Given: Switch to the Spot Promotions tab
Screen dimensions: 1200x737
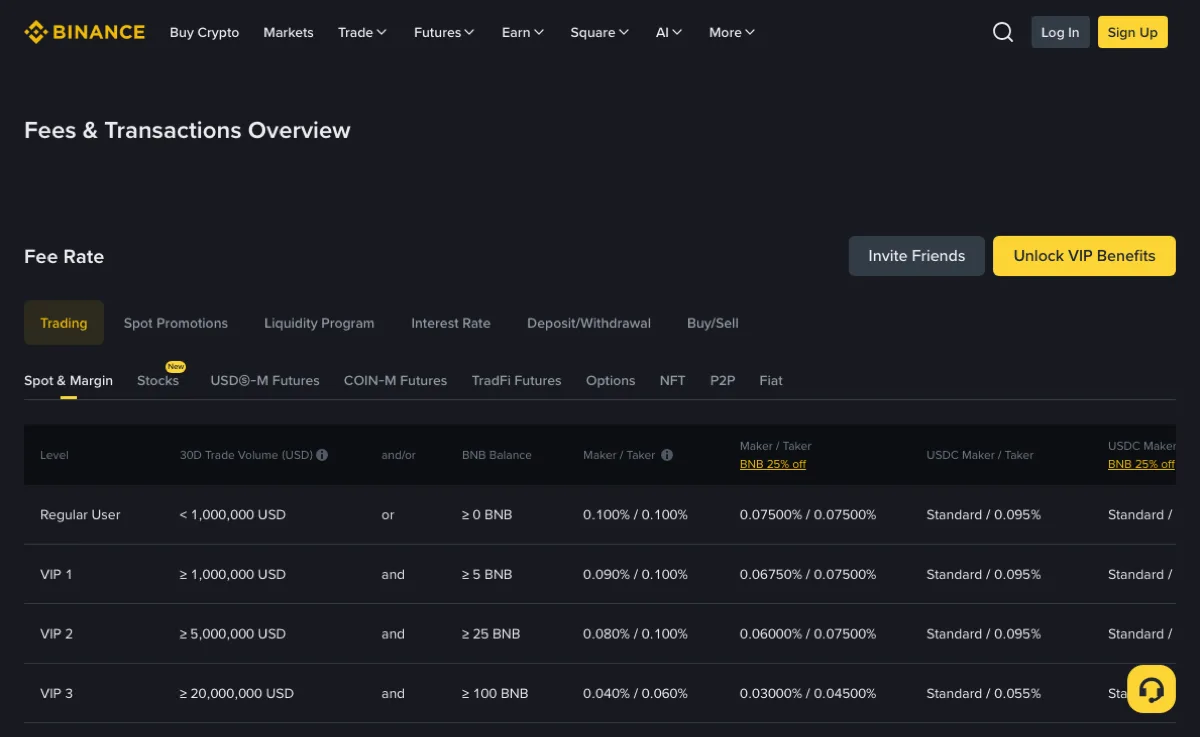Looking at the screenshot, I should (176, 323).
